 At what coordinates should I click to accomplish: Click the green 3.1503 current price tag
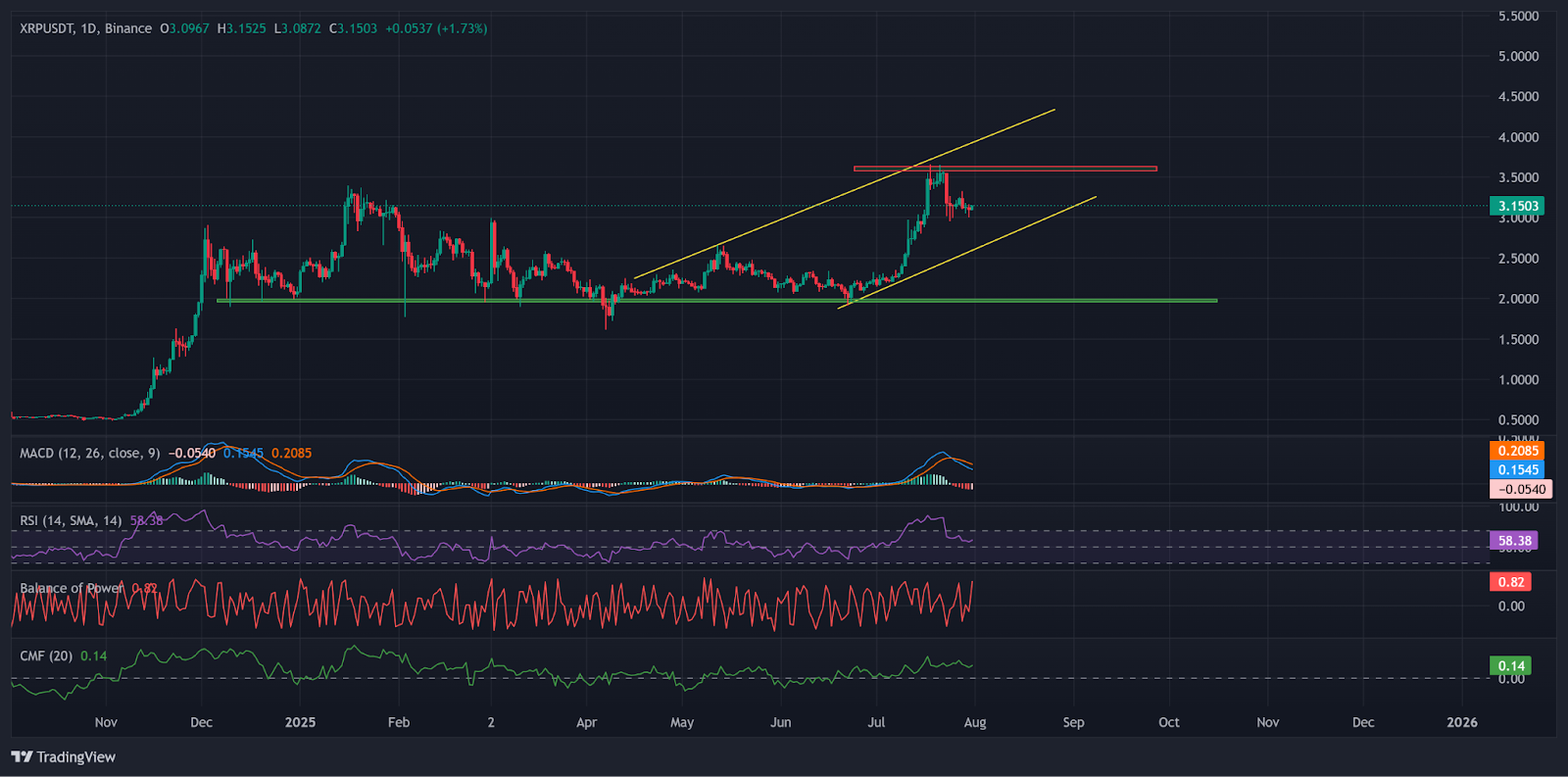(x=1517, y=206)
